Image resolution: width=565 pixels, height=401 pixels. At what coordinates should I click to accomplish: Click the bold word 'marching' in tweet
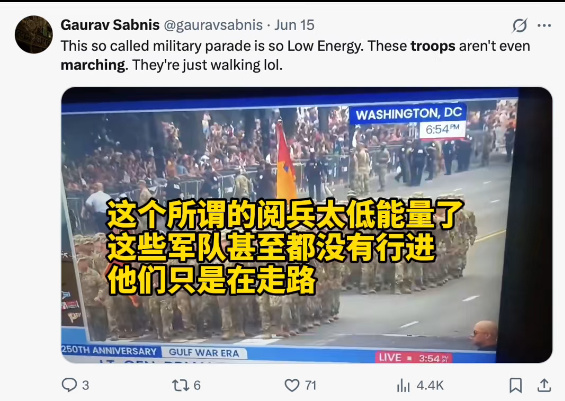(94, 65)
